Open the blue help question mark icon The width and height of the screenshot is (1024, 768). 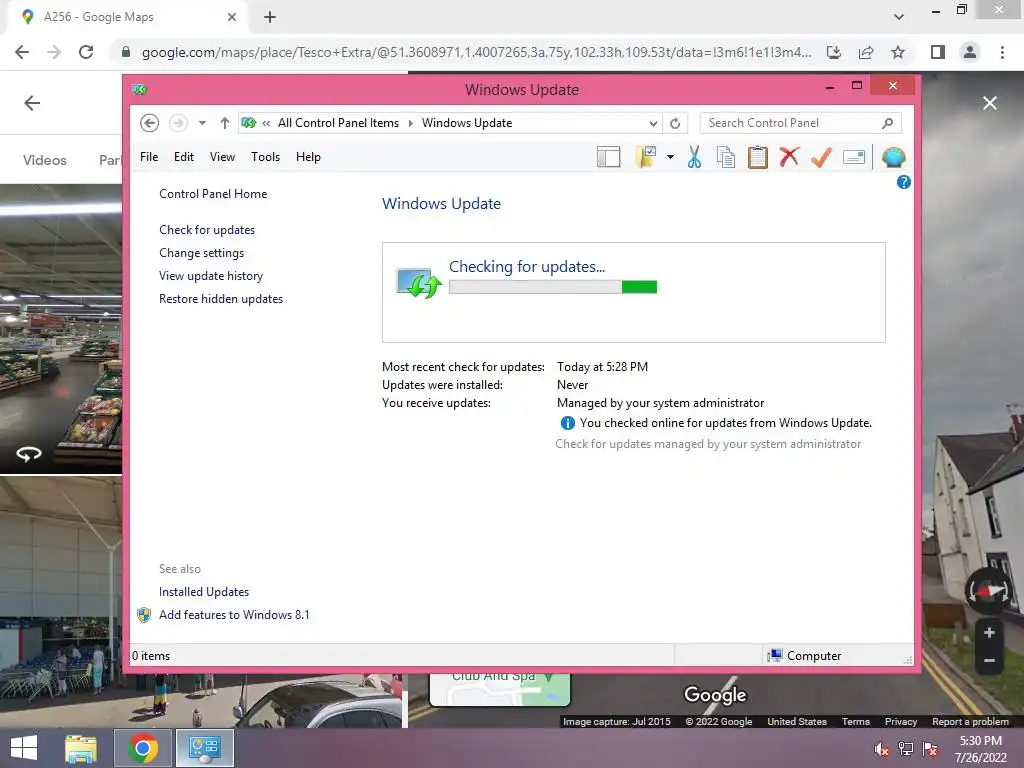point(904,182)
